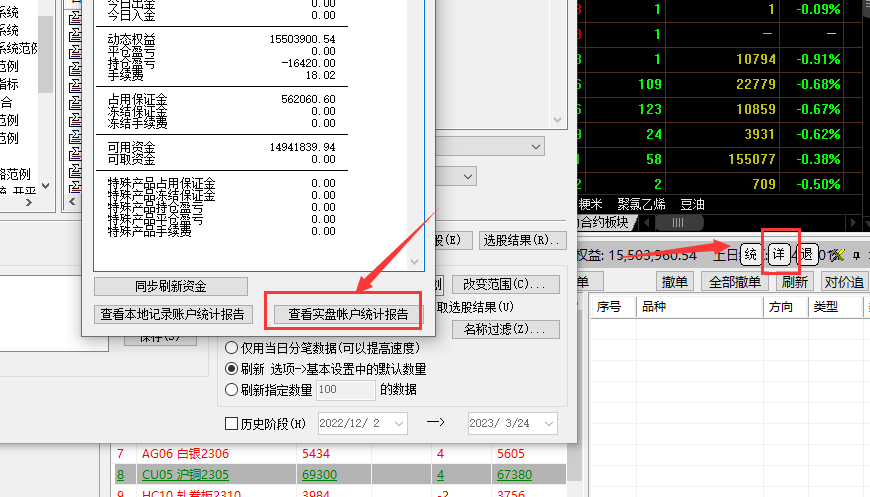The width and height of the screenshot is (870, 497).
Task: Click the 持仓盈亏 value -16420.00
Action: coord(308,63)
